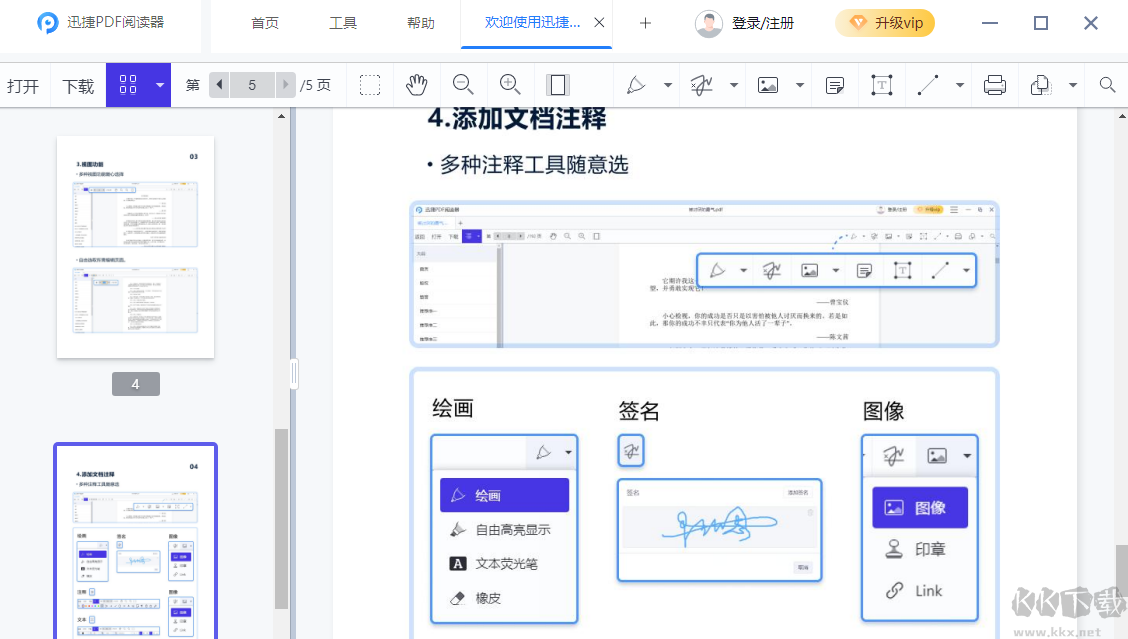Click the zoom out magnifier icon
This screenshot has height=639, width=1128.
[x=463, y=85]
